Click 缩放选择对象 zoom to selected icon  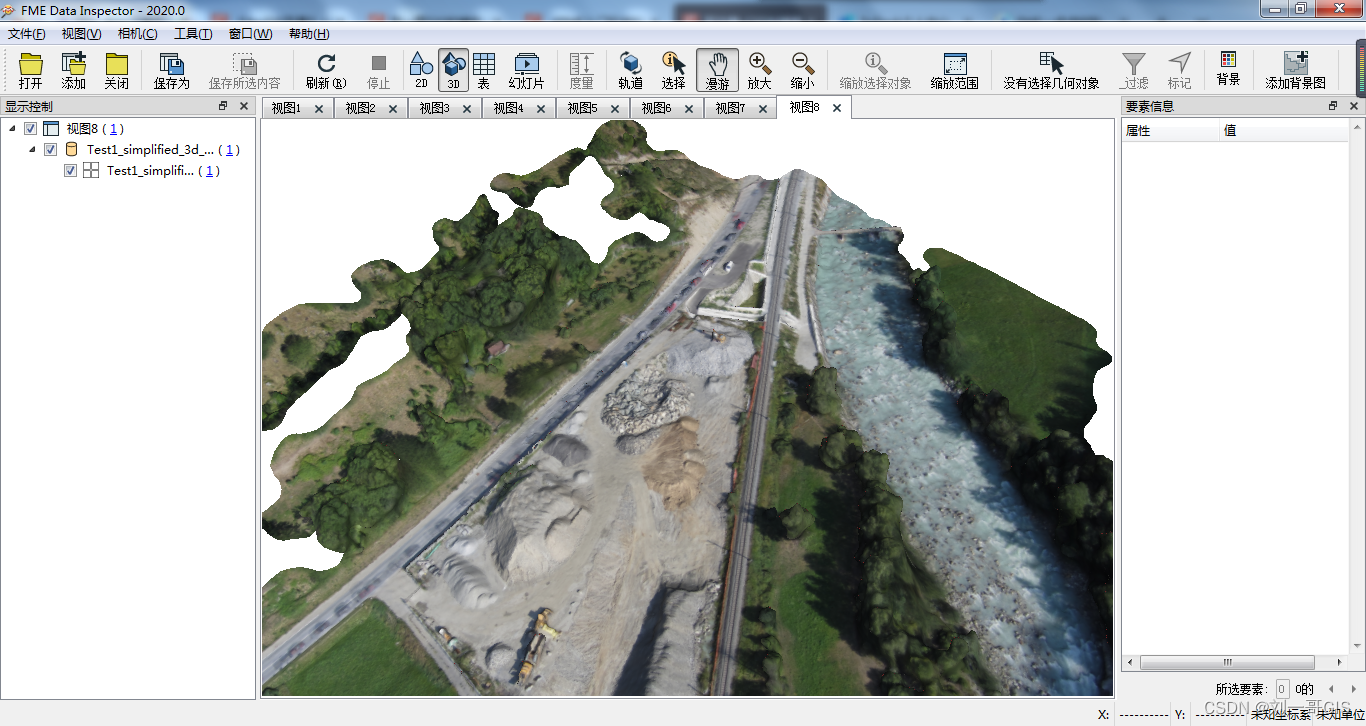(875, 71)
